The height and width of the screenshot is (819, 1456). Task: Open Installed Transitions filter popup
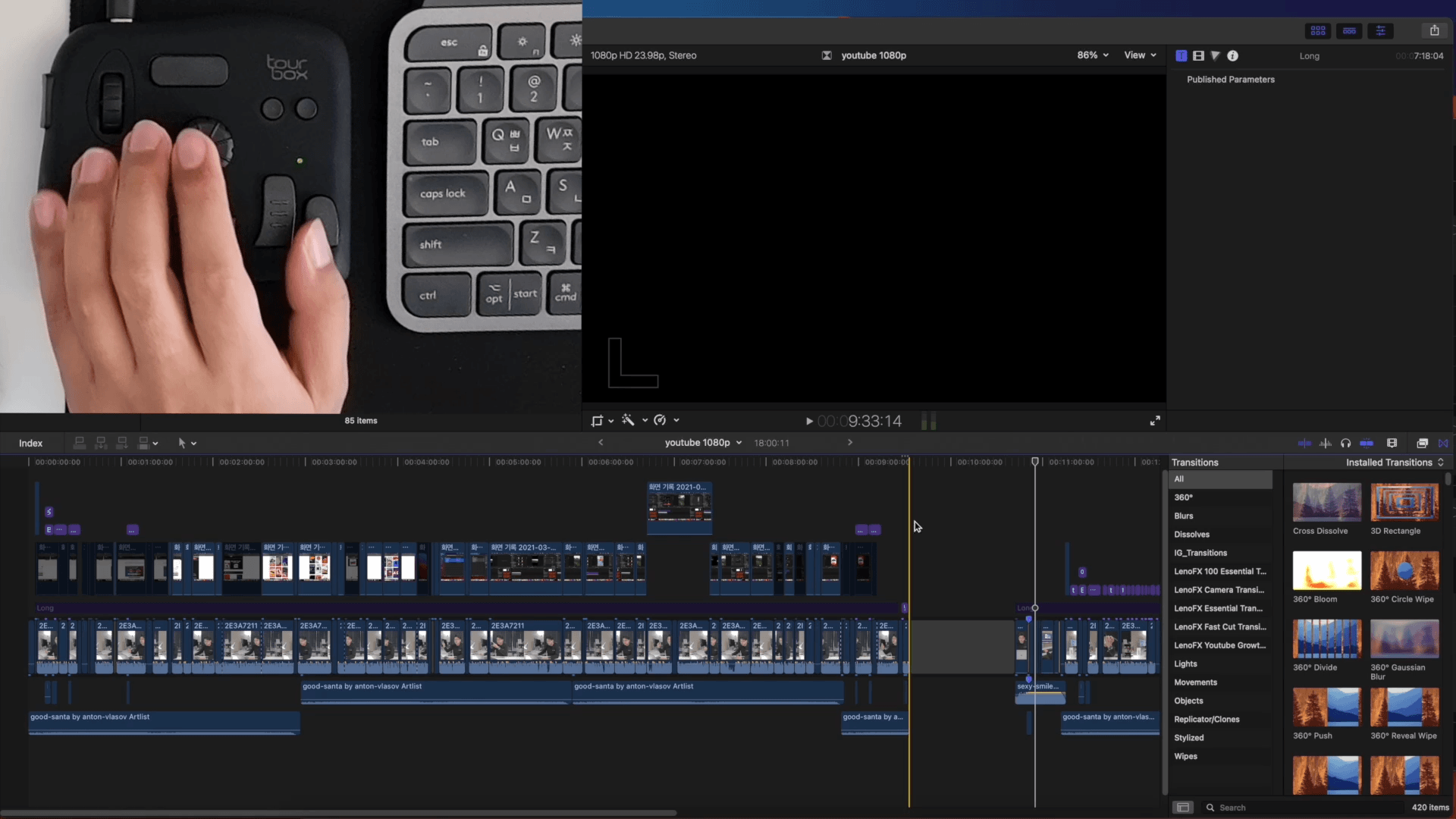click(1394, 463)
